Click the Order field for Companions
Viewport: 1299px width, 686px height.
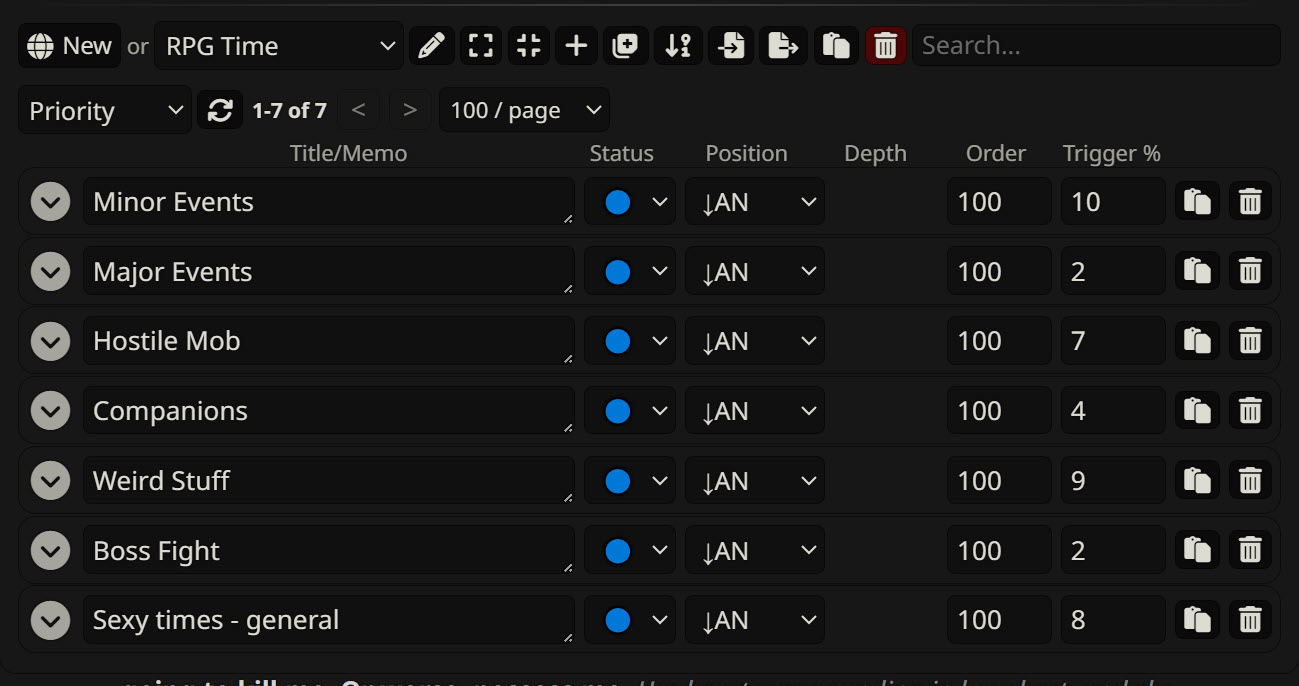click(999, 411)
